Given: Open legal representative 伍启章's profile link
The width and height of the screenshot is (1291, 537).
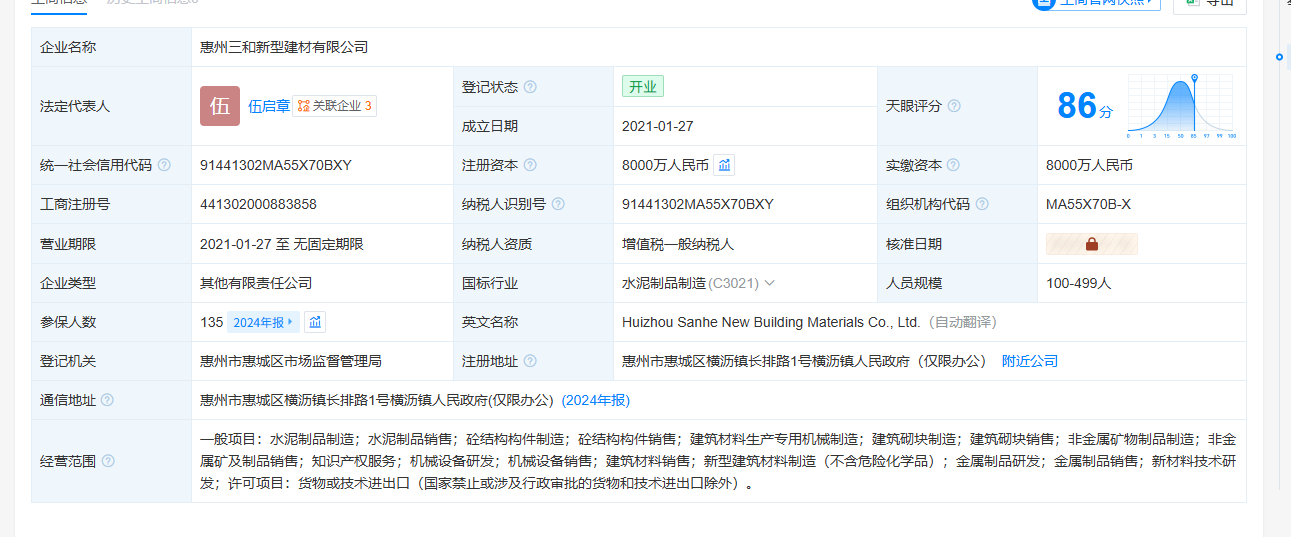Looking at the screenshot, I should tap(269, 106).
